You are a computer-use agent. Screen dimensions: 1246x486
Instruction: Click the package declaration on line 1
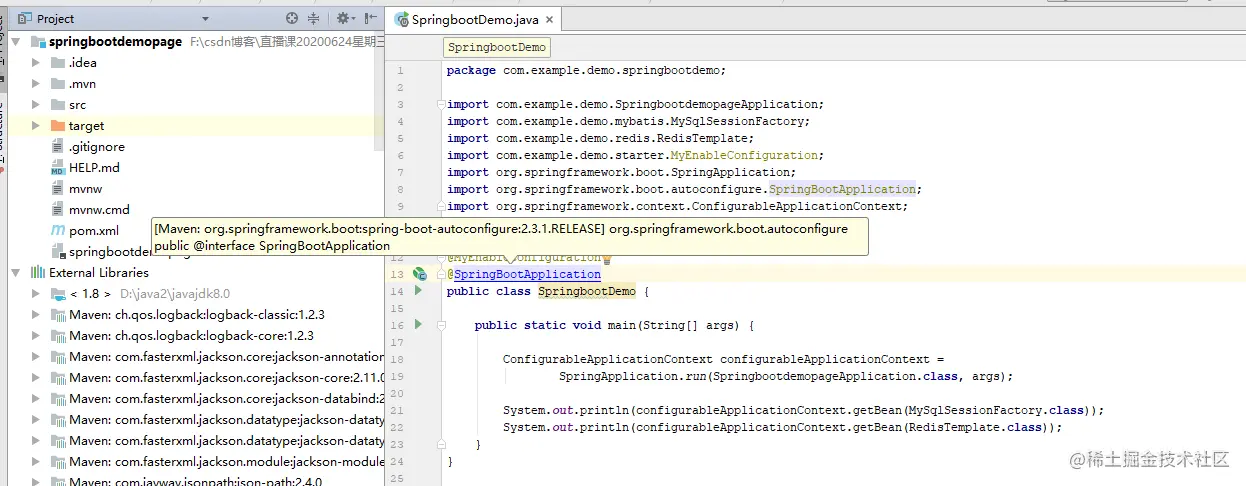click(586, 70)
